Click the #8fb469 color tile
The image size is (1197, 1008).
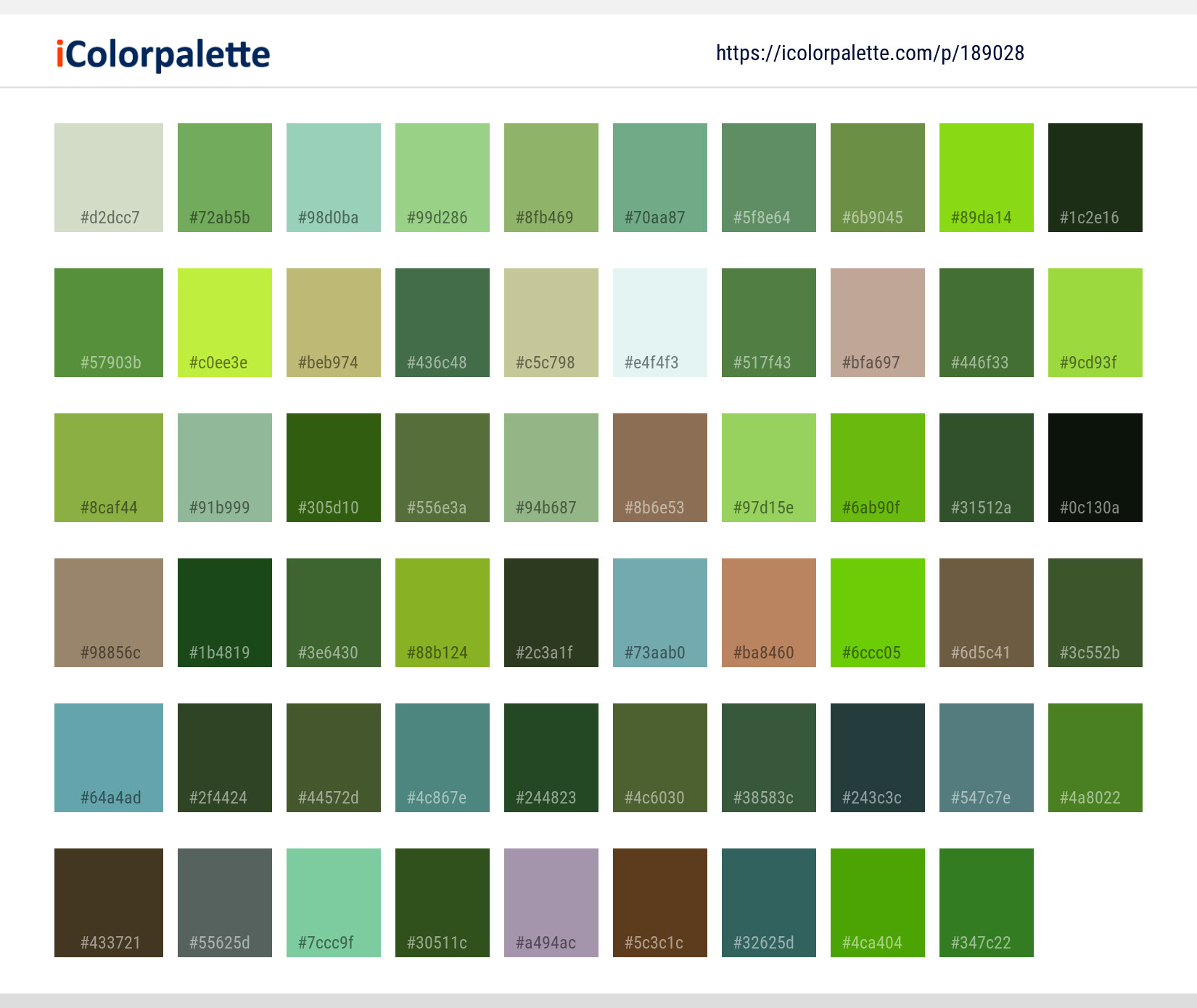point(551,178)
